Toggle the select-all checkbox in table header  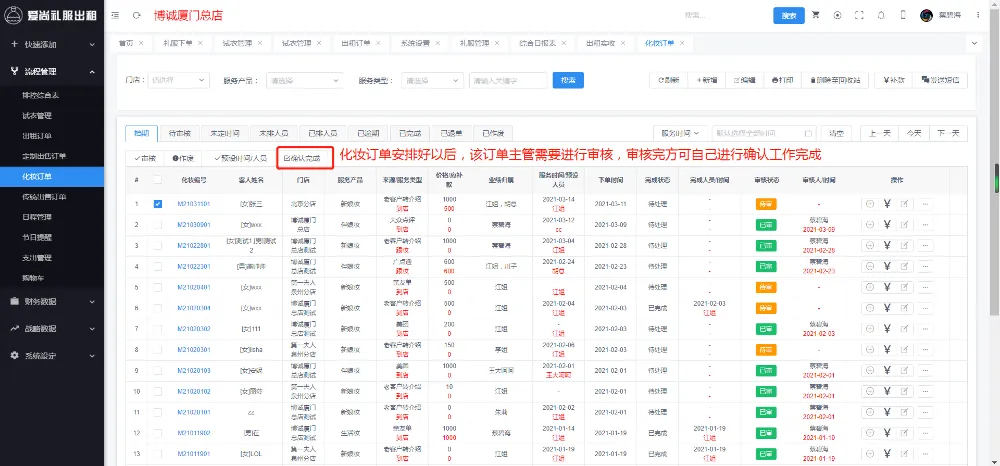click(157, 179)
